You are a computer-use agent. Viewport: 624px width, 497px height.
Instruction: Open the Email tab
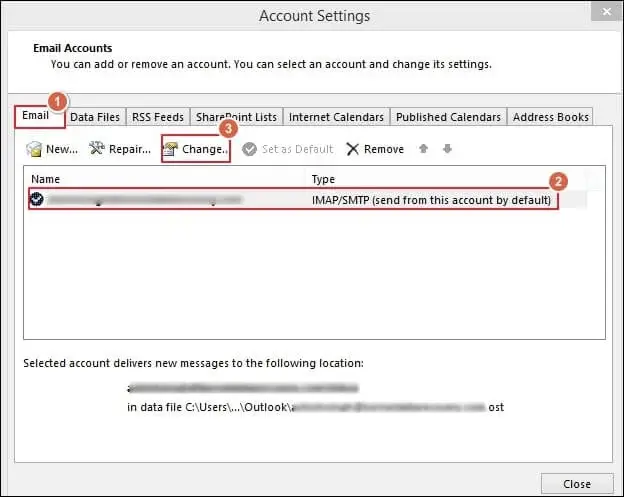(39, 116)
